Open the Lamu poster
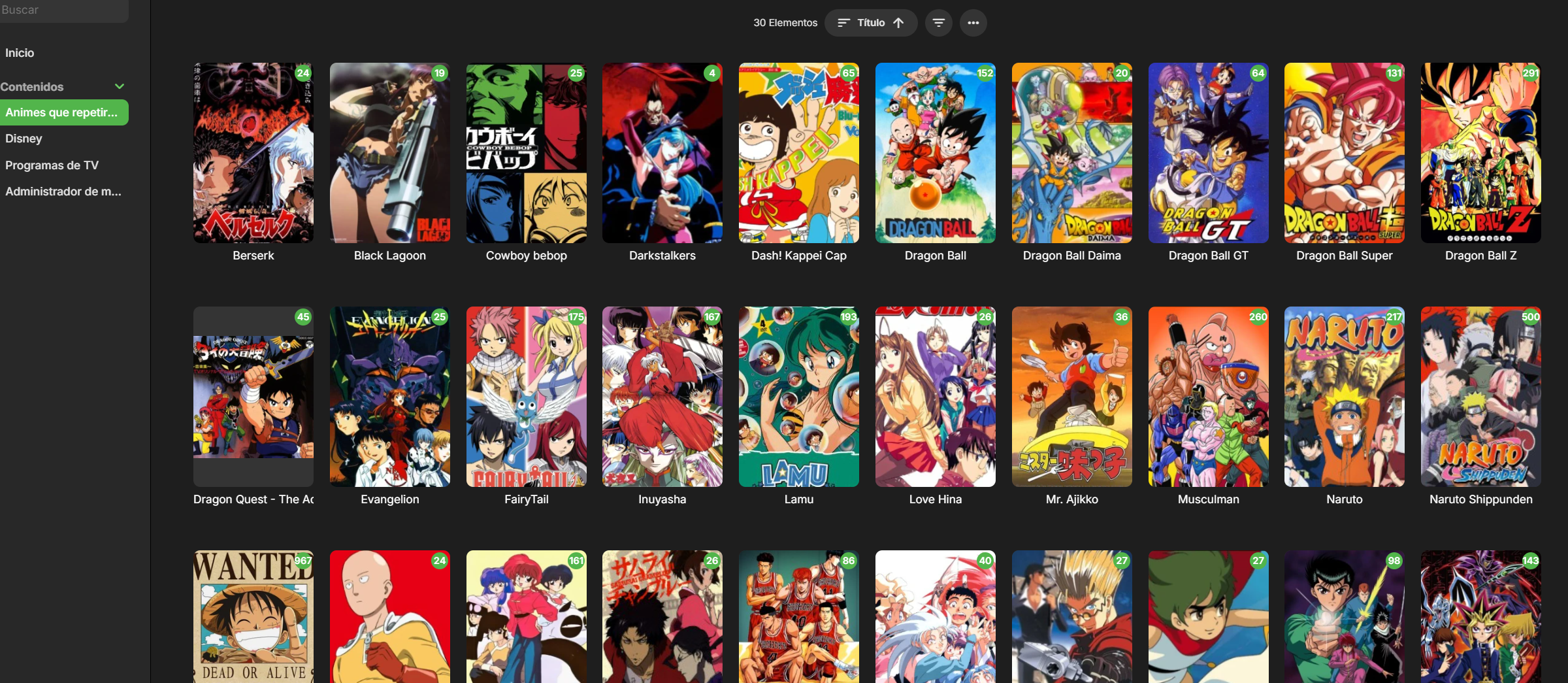Screen dimensions: 1568x683 [x=799, y=397]
